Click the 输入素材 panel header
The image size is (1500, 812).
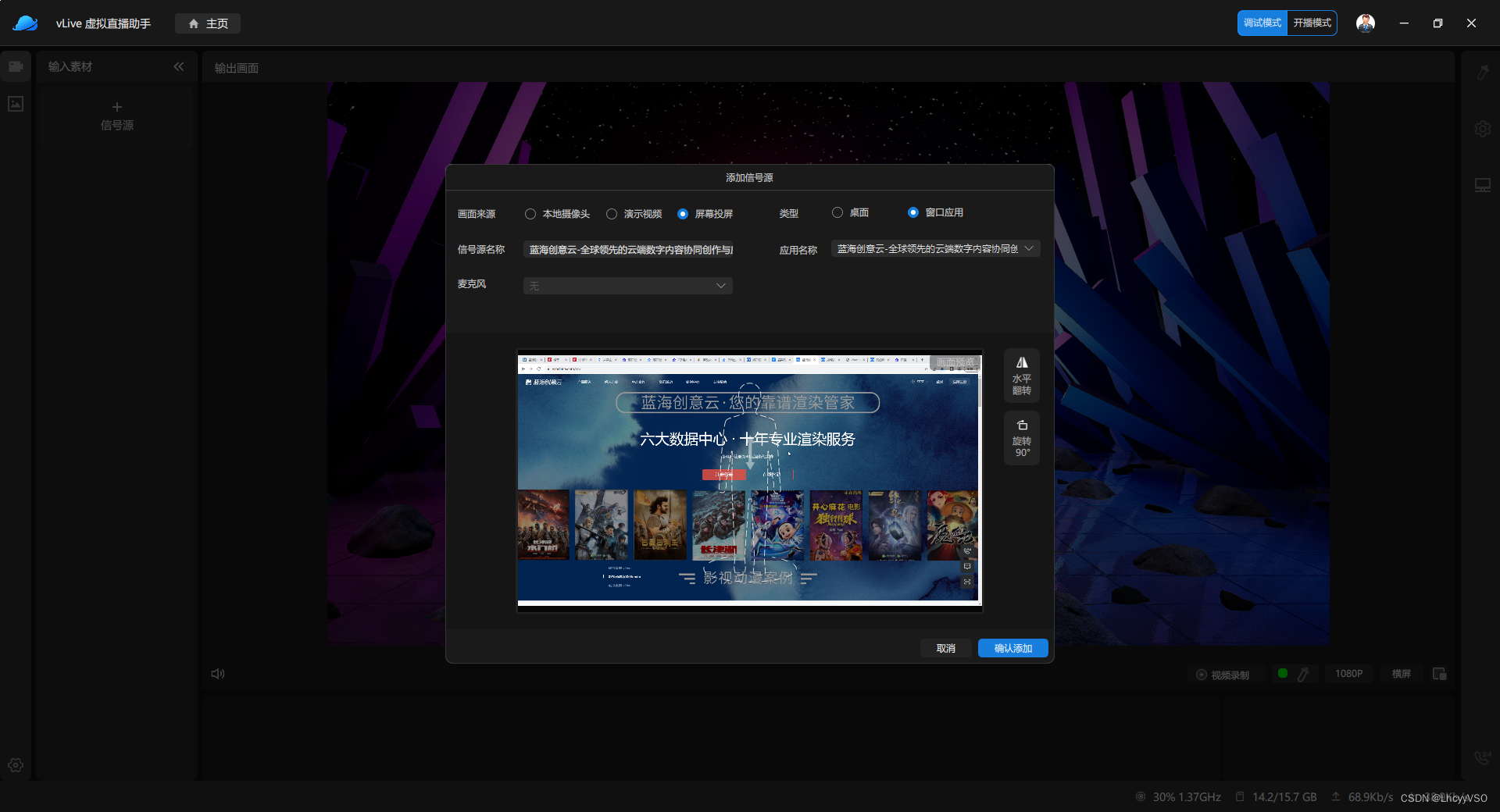70,66
